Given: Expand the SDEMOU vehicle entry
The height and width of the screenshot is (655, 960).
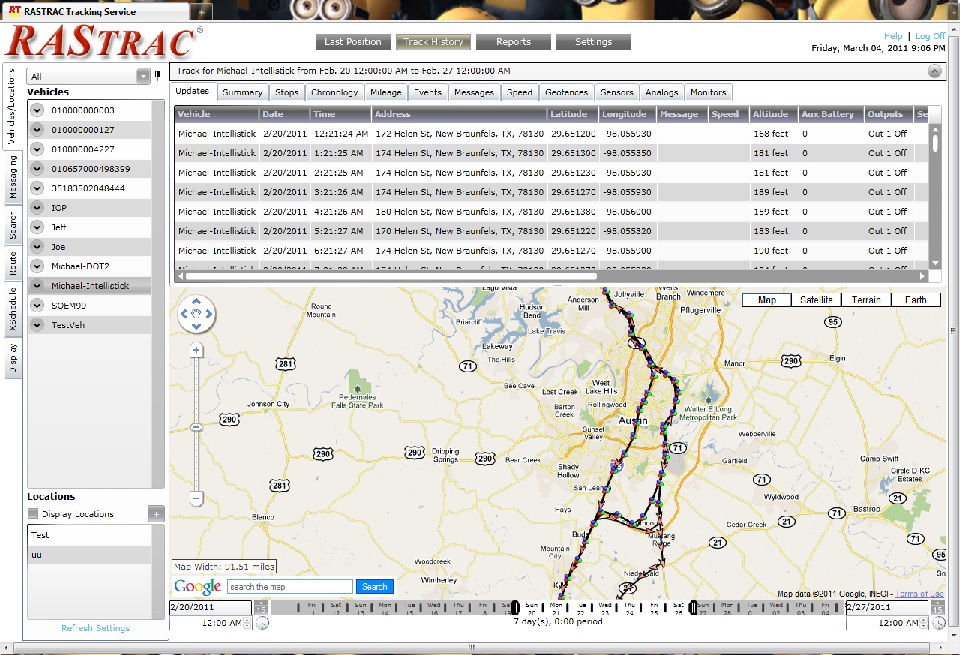Looking at the screenshot, I should (x=37, y=305).
